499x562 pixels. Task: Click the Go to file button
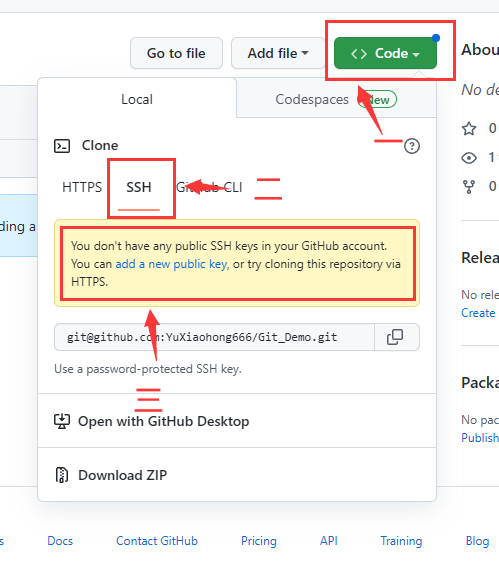coord(176,53)
